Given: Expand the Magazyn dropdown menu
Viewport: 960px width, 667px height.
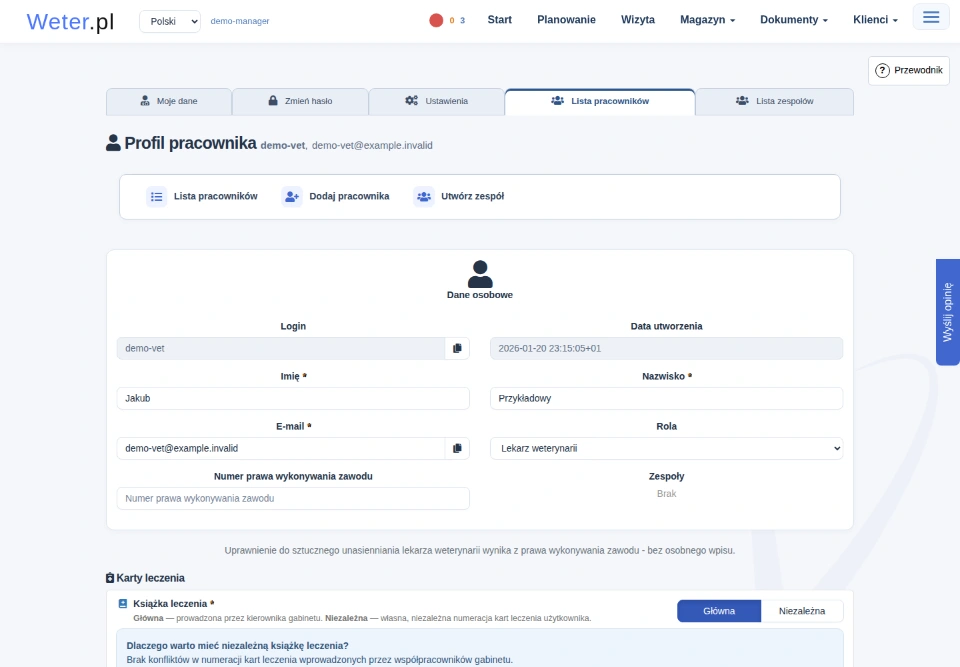Looking at the screenshot, I should point(707,20).
